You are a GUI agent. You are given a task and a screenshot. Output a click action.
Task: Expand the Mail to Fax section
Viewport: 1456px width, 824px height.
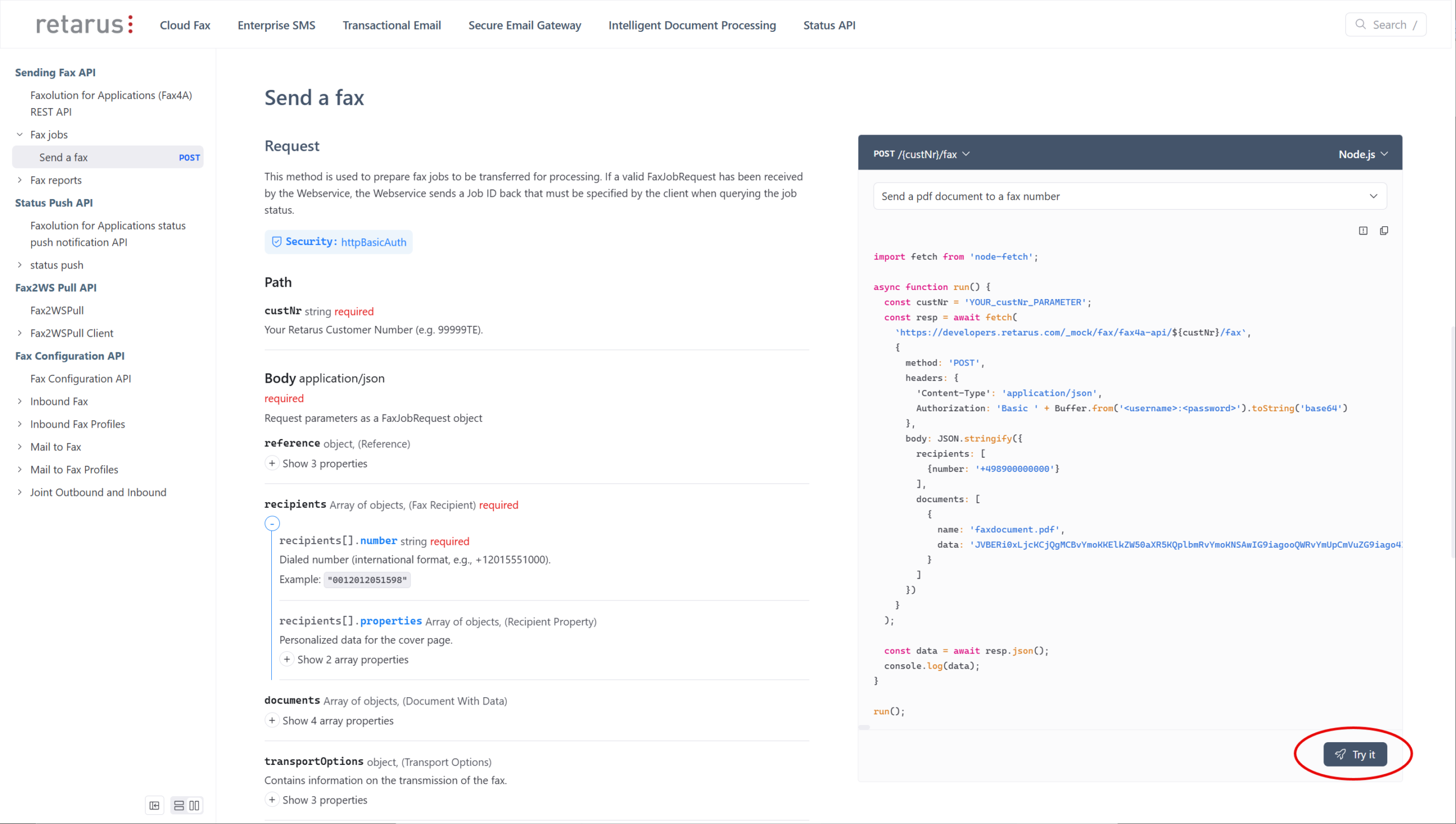(20, 447)
